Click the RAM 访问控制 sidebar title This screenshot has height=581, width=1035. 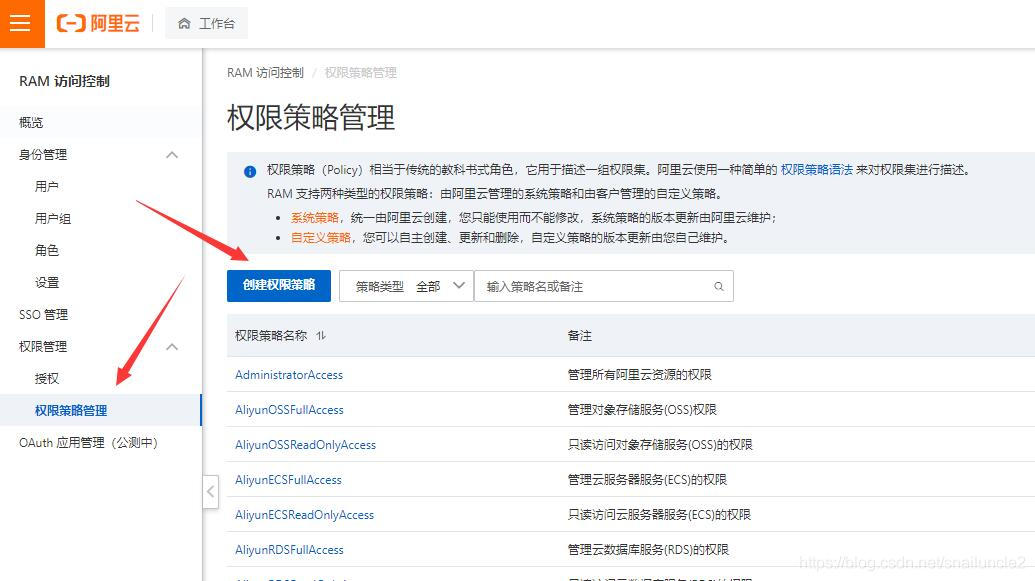coord(64,81)
